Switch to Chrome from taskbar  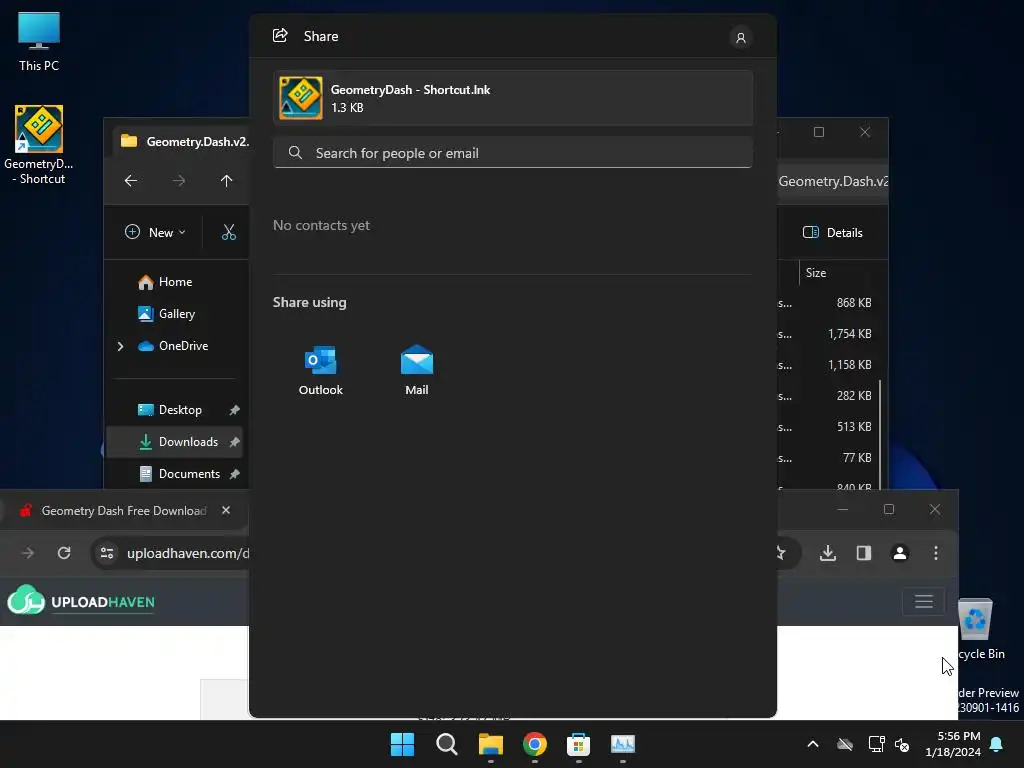click(535, 744)
